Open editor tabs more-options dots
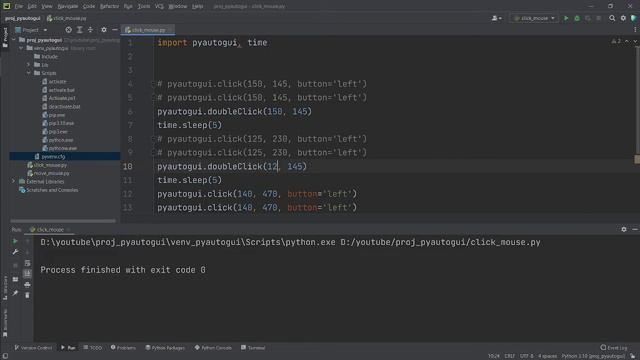Screen dimensions: 640x360 click(x=635, y=30)
